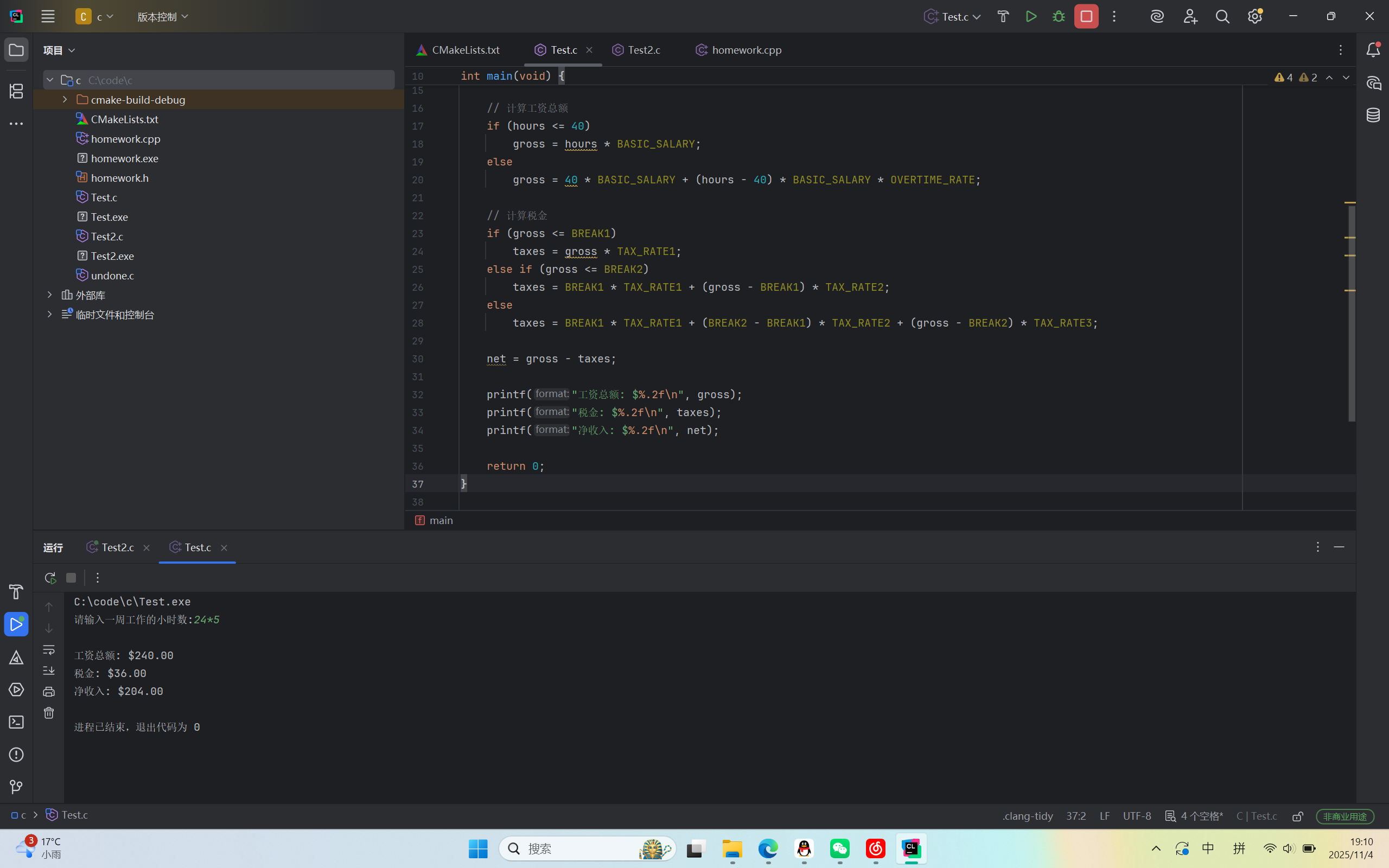1389x868 pixels.
Task: Open the 版本控制 dropdown menu
Action: point(162,17)
